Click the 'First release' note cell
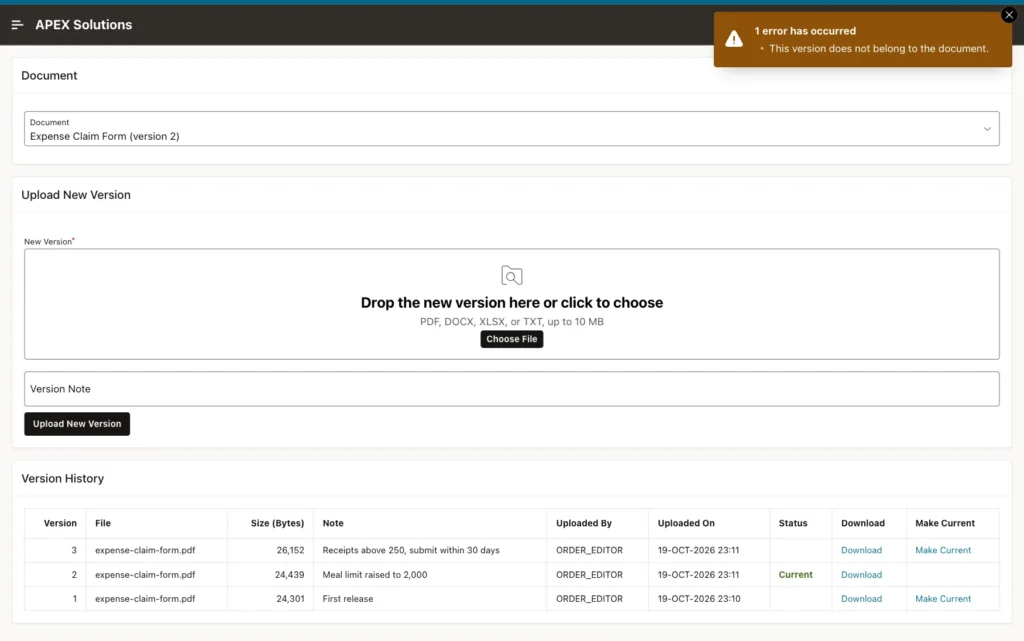Viewport: 1024px width, 641px height. pos(347,599)
